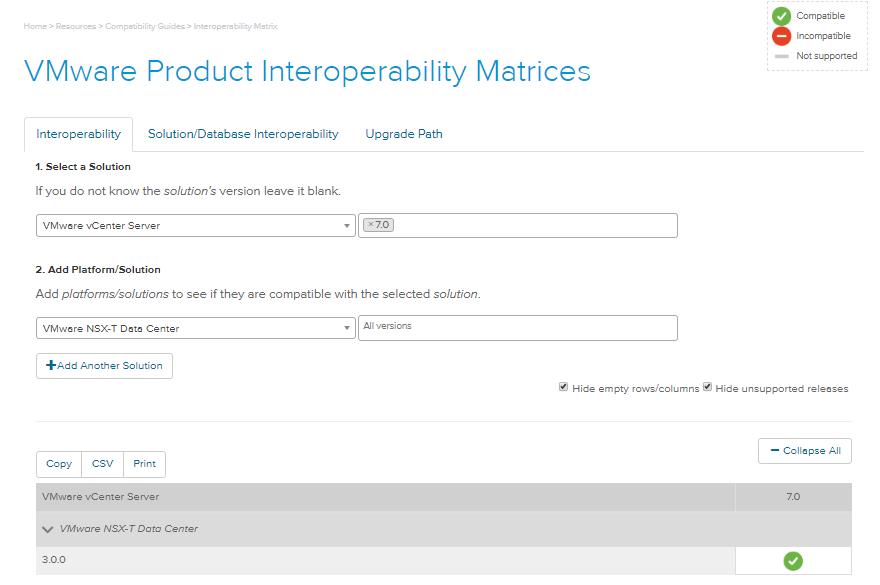
Task: Open the Resources breadcrumb link
Action: [x=76, y=26]
